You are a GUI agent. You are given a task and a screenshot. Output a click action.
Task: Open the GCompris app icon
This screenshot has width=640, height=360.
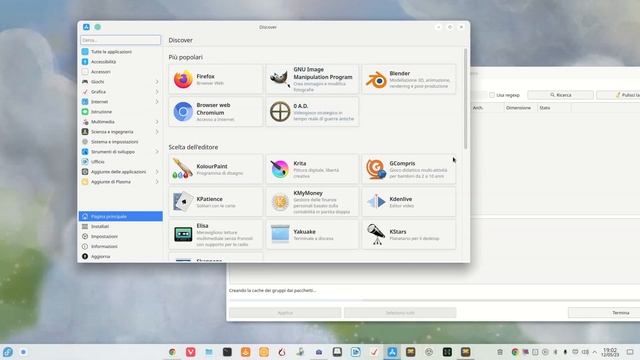pyautogui.click(x=376, y=169)
